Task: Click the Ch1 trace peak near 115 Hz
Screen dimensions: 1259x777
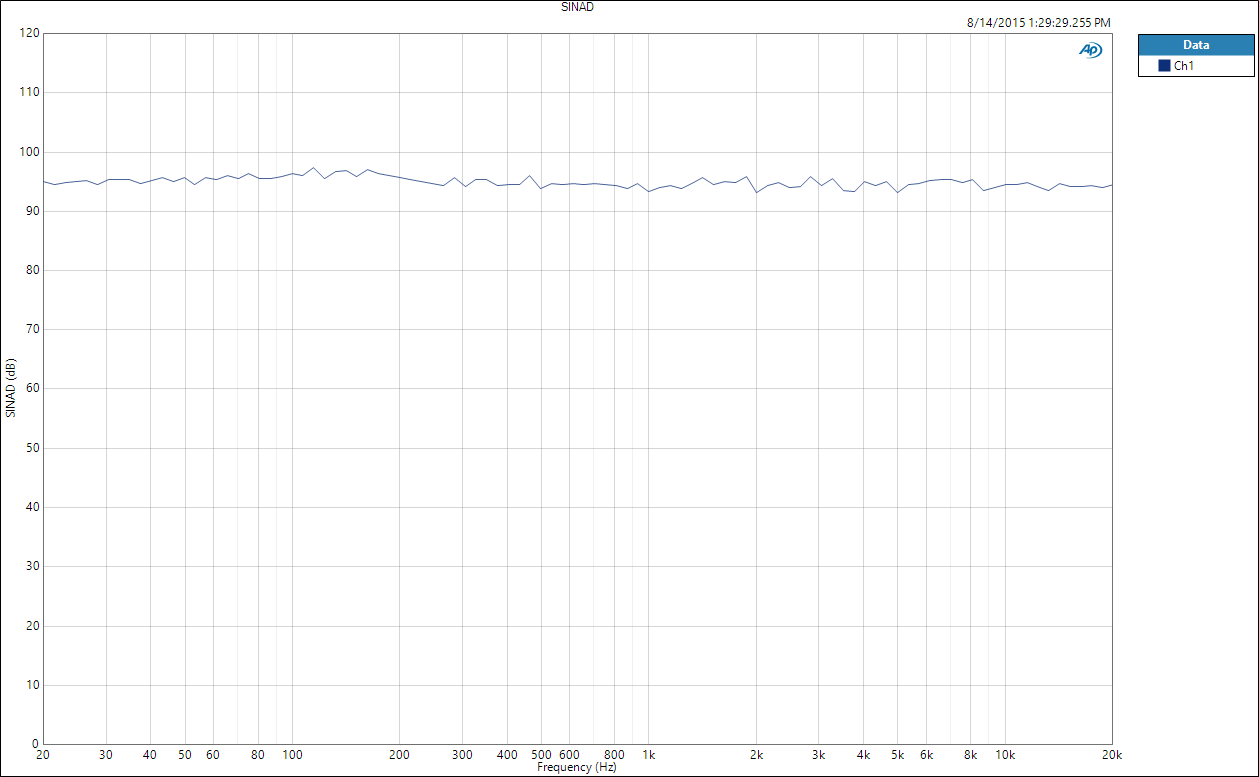Action: click(313, 168)
